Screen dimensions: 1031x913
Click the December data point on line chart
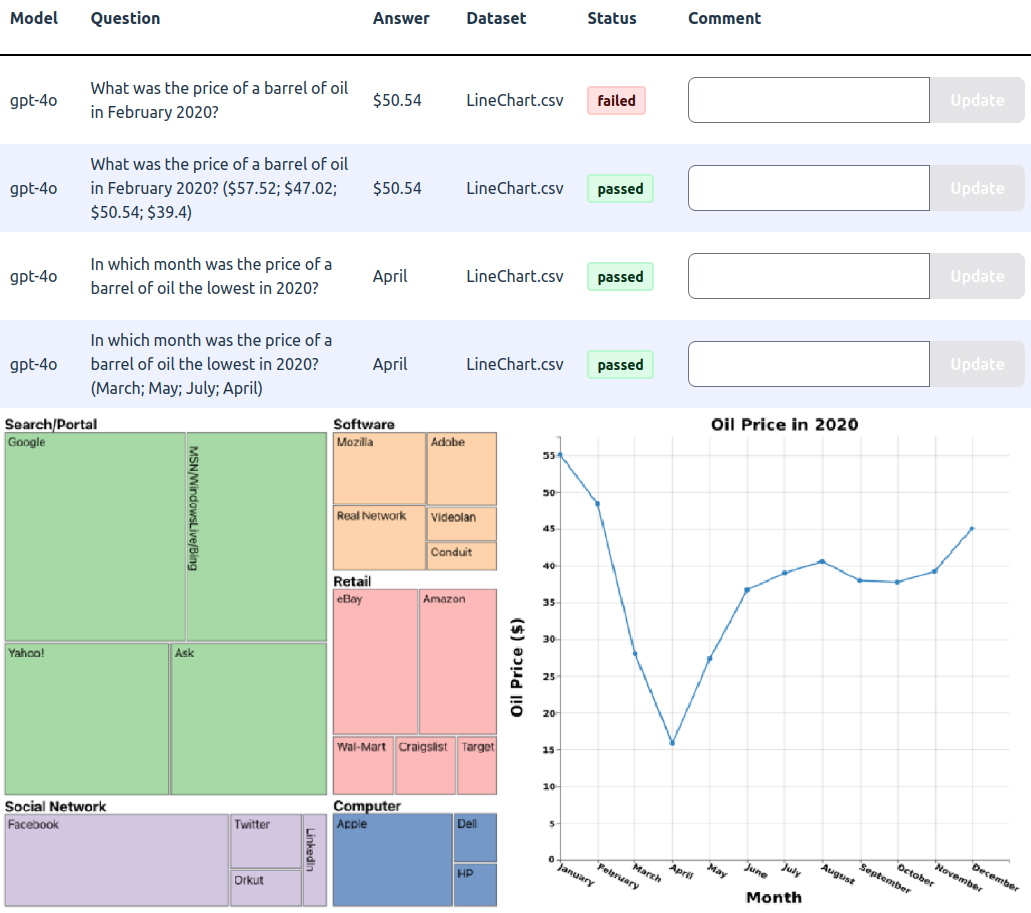972,528
